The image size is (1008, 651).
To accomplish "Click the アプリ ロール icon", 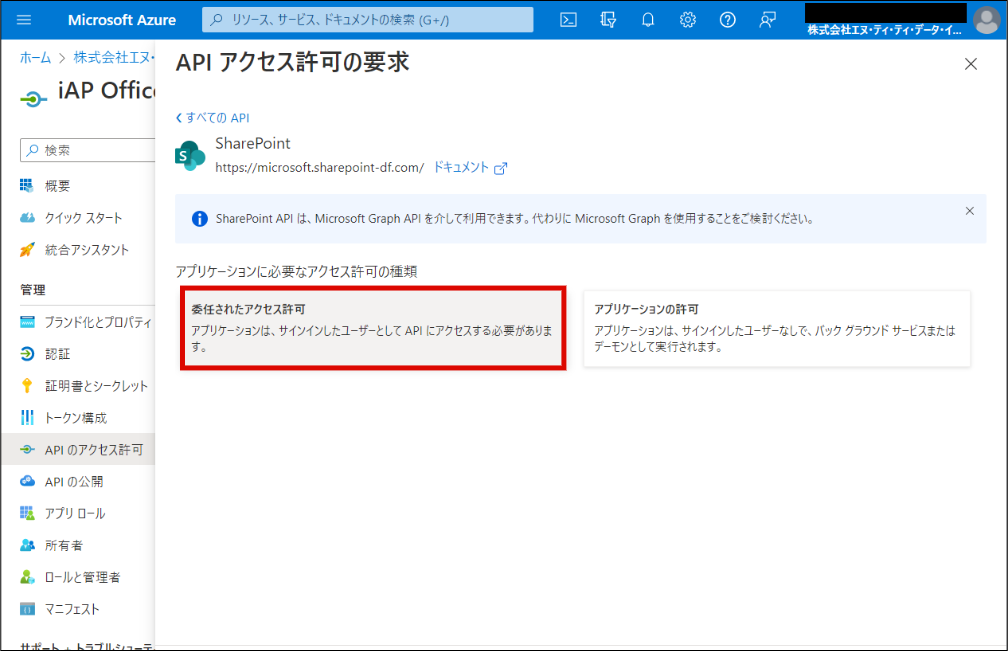I will [27, 513].
